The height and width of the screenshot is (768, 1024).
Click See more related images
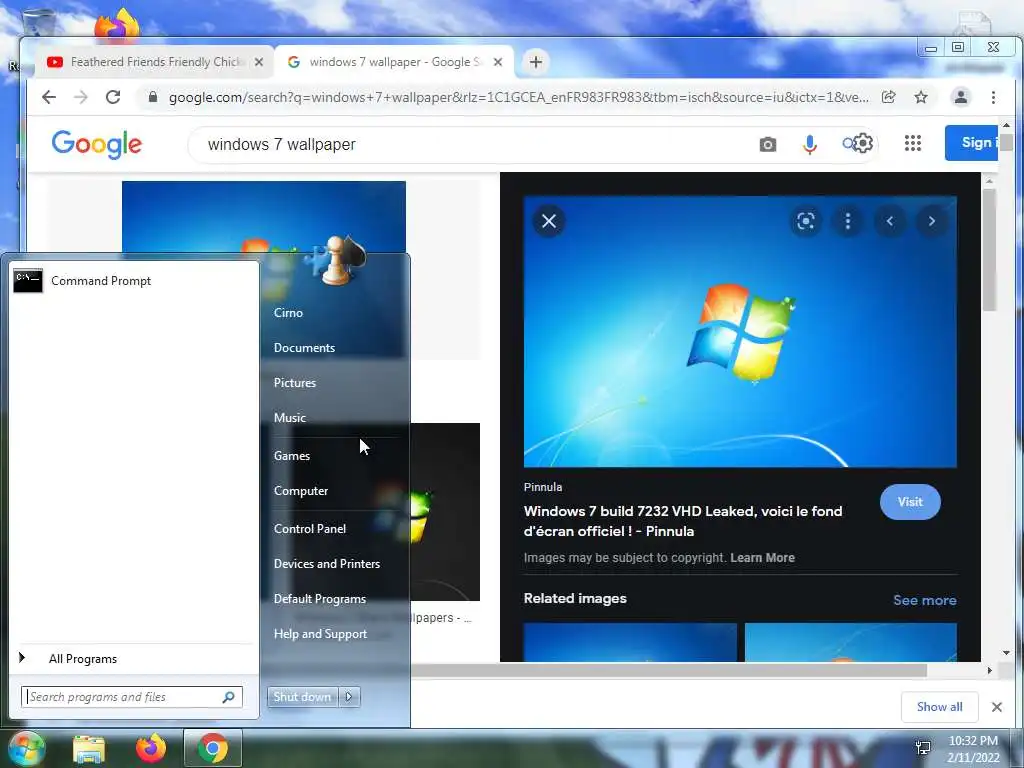coord(925,600)
